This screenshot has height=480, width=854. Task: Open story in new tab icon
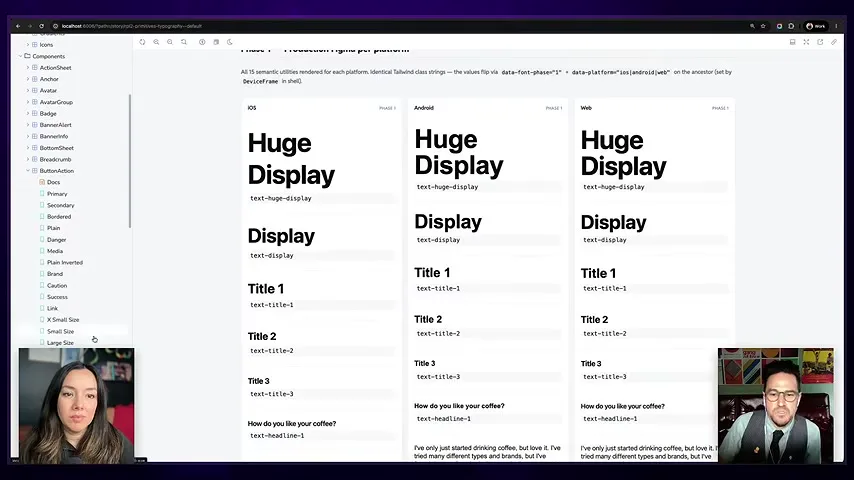click(820, 42)
